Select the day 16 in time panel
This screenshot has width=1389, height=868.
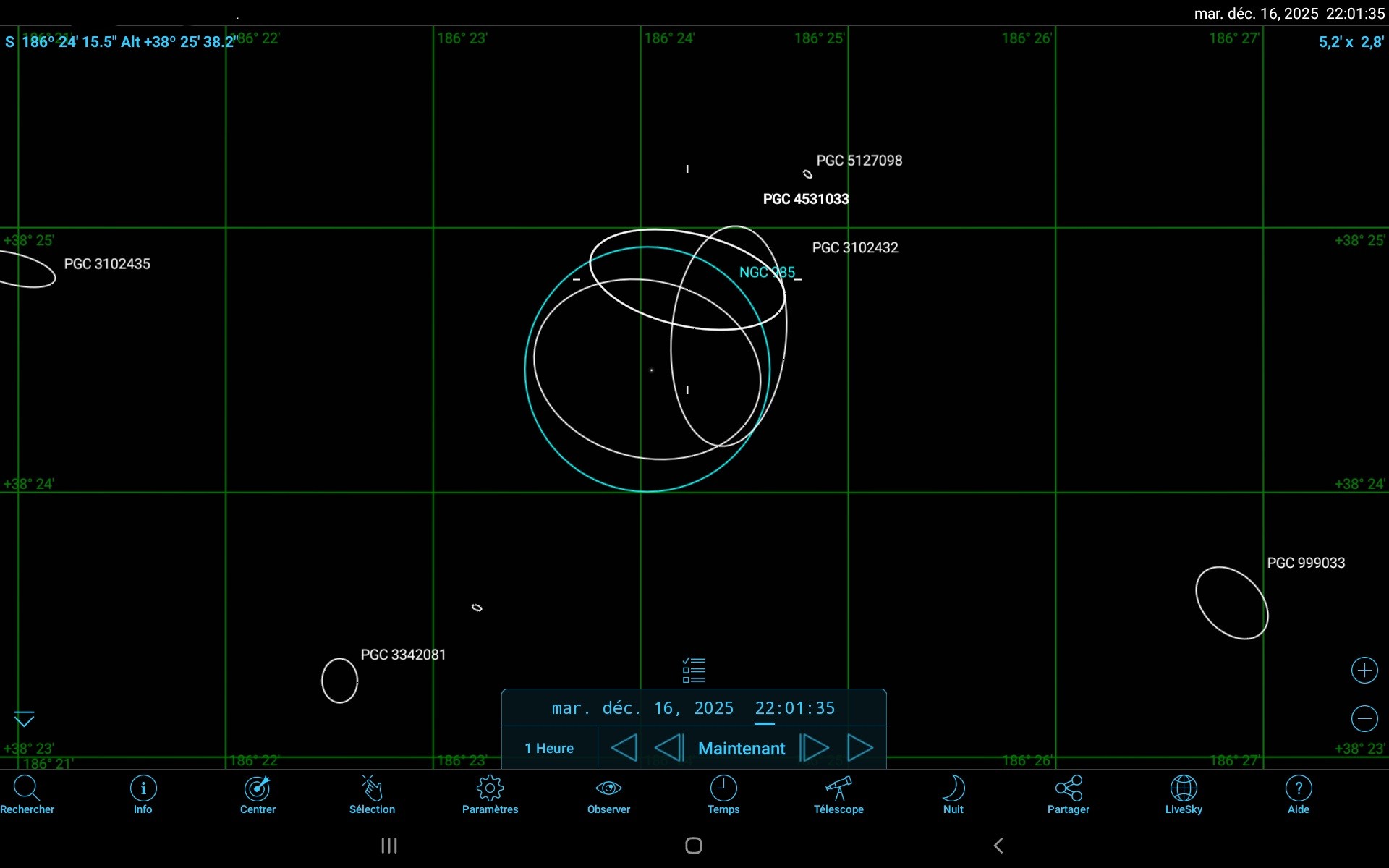(x=666, y=708)
